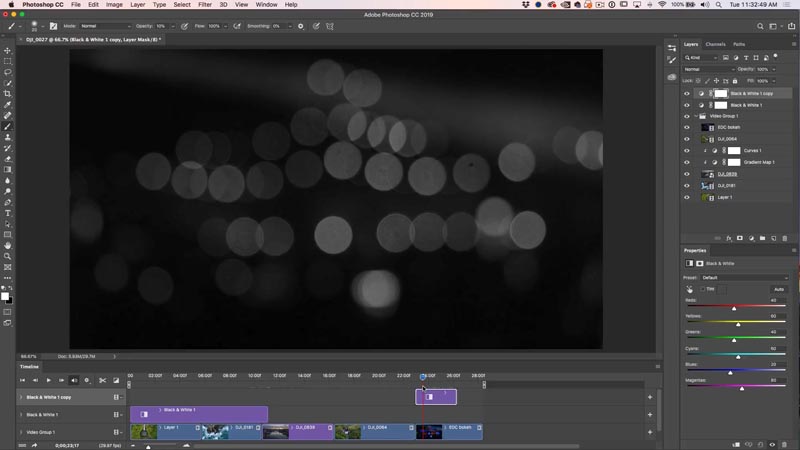Select the Move tool
This screenshot has height=450, width=800.
[8, 51]
